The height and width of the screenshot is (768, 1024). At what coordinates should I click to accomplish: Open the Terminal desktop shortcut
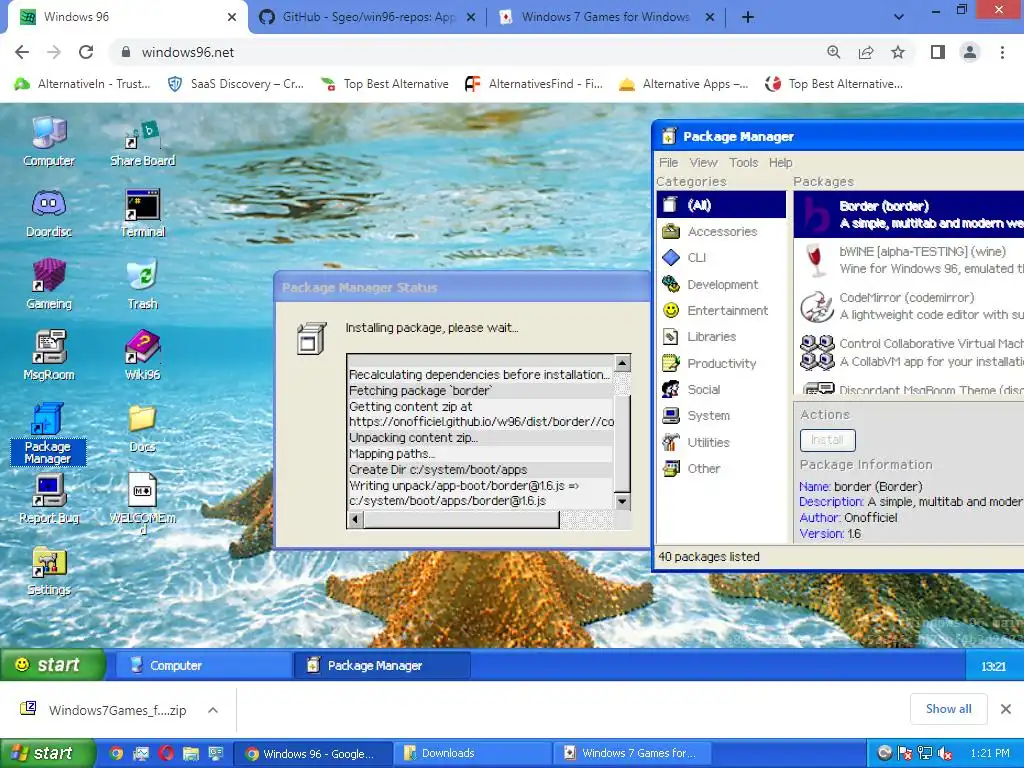(x=142, y=213)
